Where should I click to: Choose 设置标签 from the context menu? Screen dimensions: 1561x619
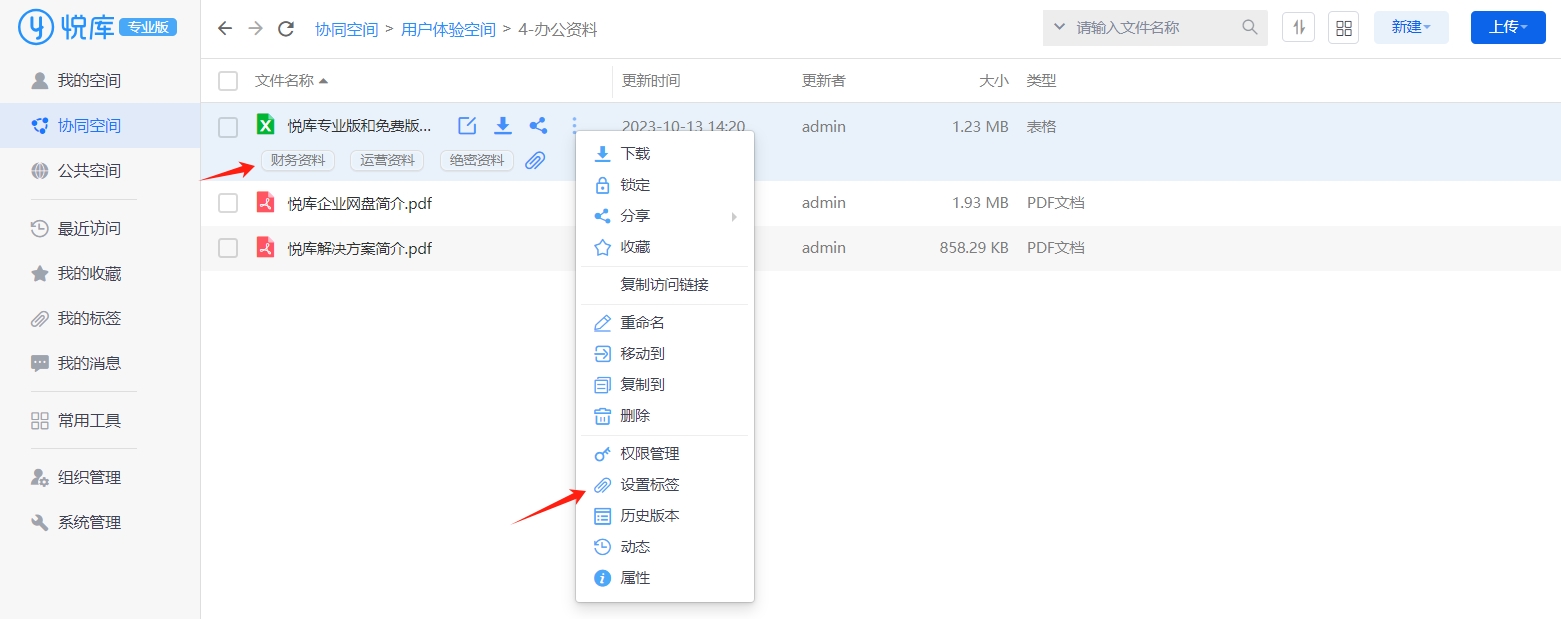(649, 485)
